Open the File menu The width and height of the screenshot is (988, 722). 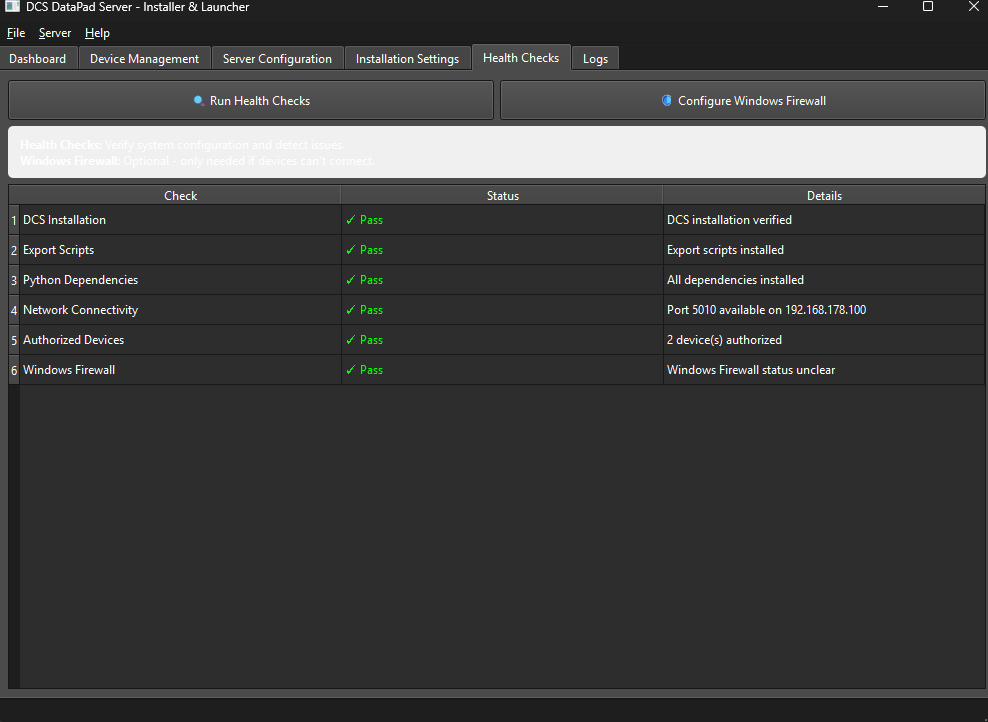point(16,33)
